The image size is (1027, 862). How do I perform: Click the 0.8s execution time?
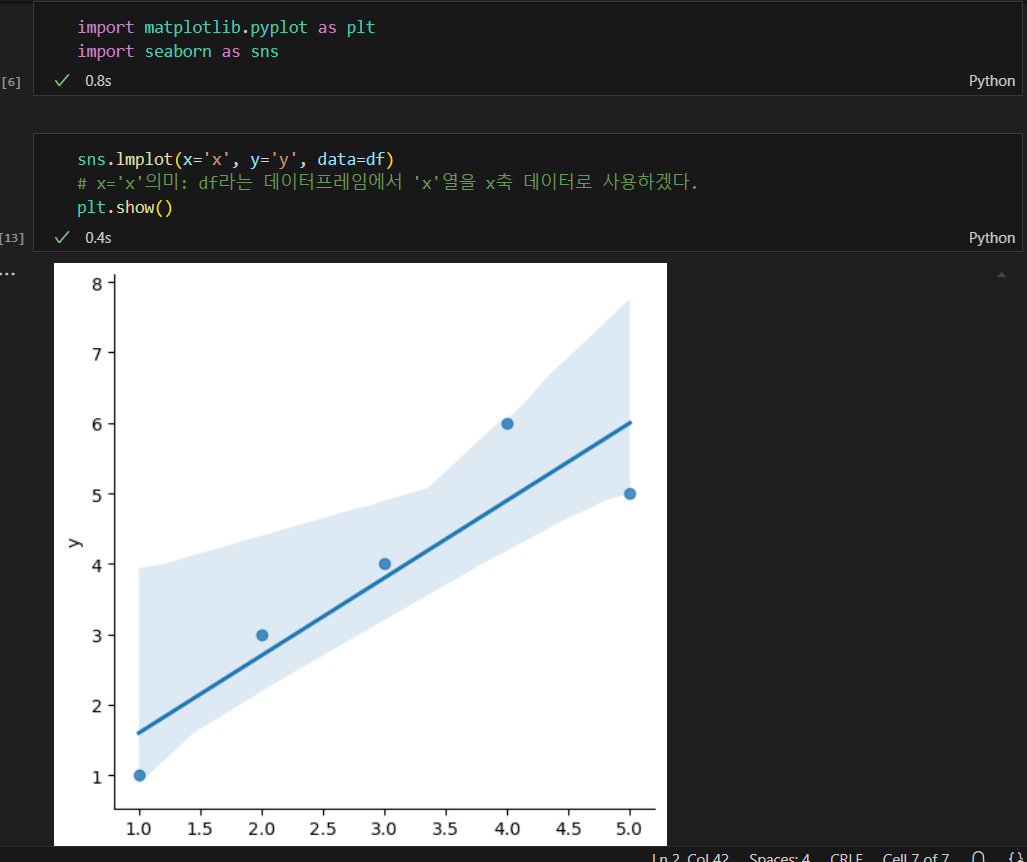click(98, 81)
